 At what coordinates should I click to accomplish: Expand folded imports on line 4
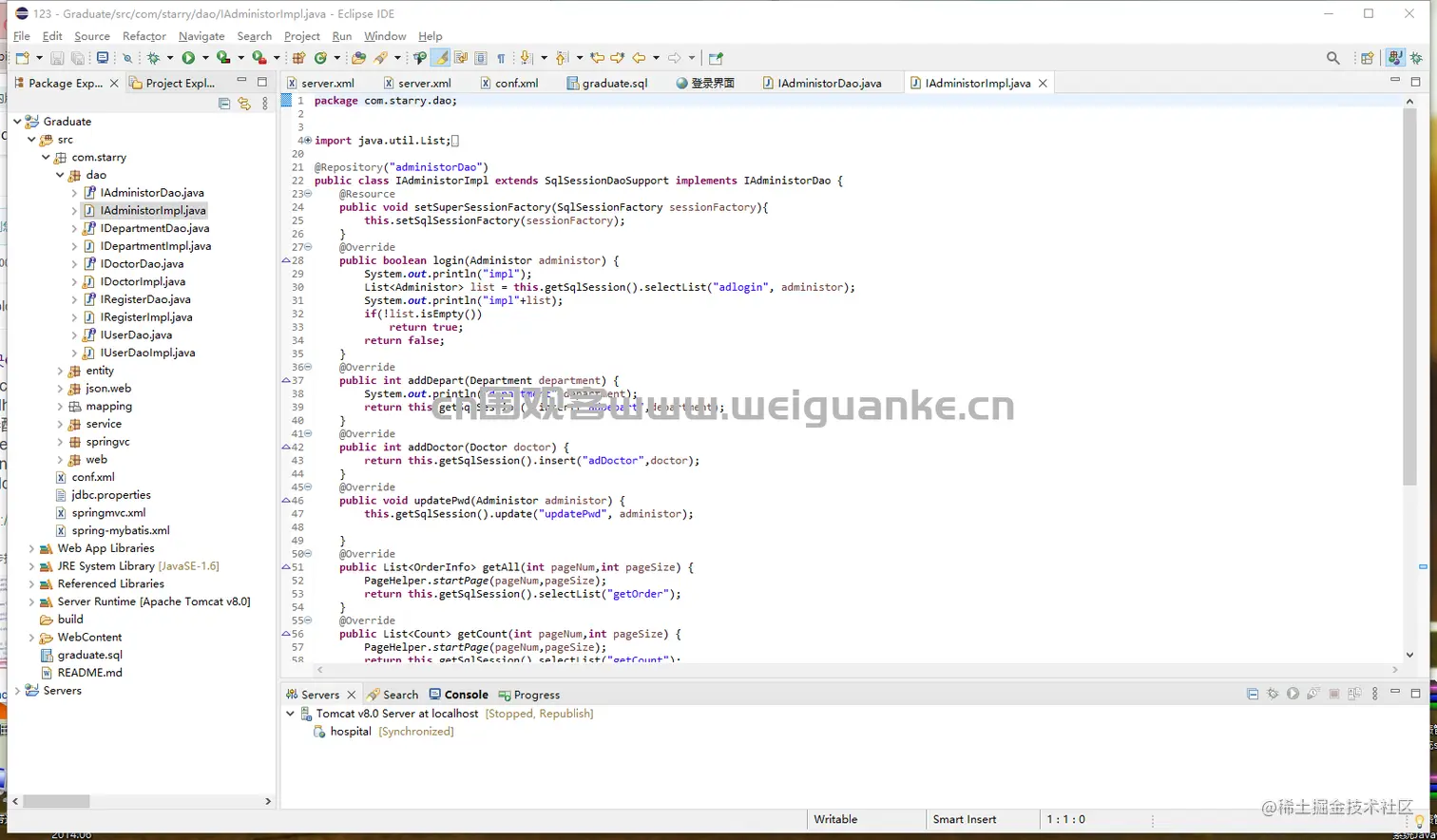(x=307, y=141)
